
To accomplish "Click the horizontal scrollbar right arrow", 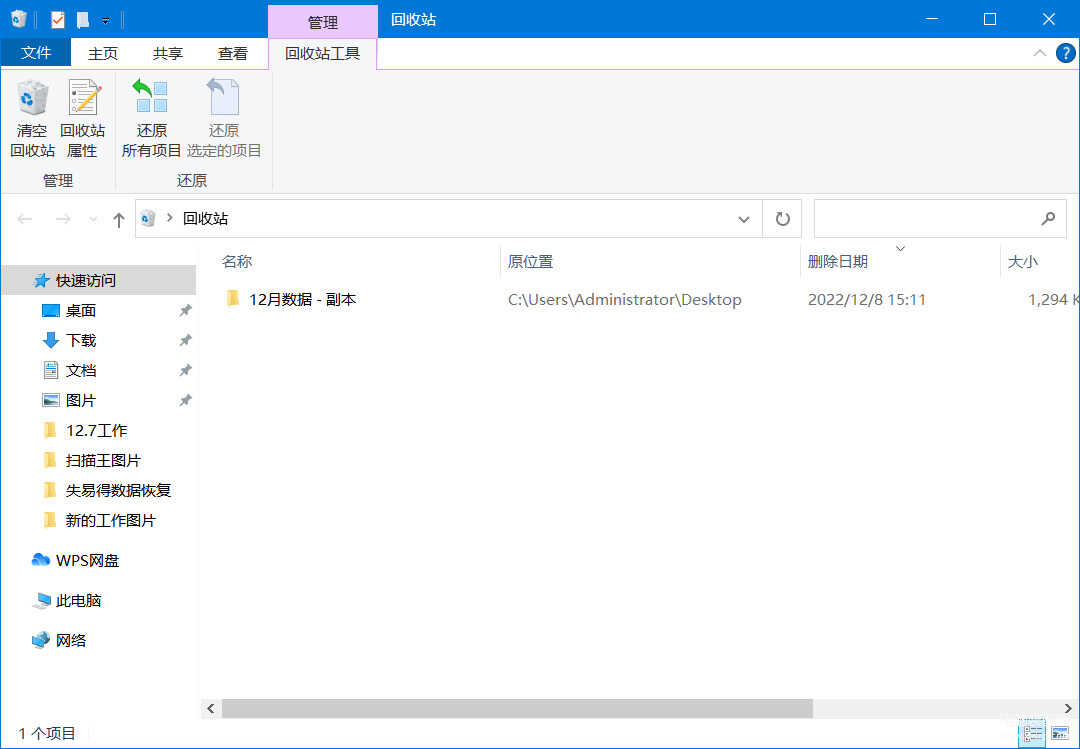I will 1068,708.
